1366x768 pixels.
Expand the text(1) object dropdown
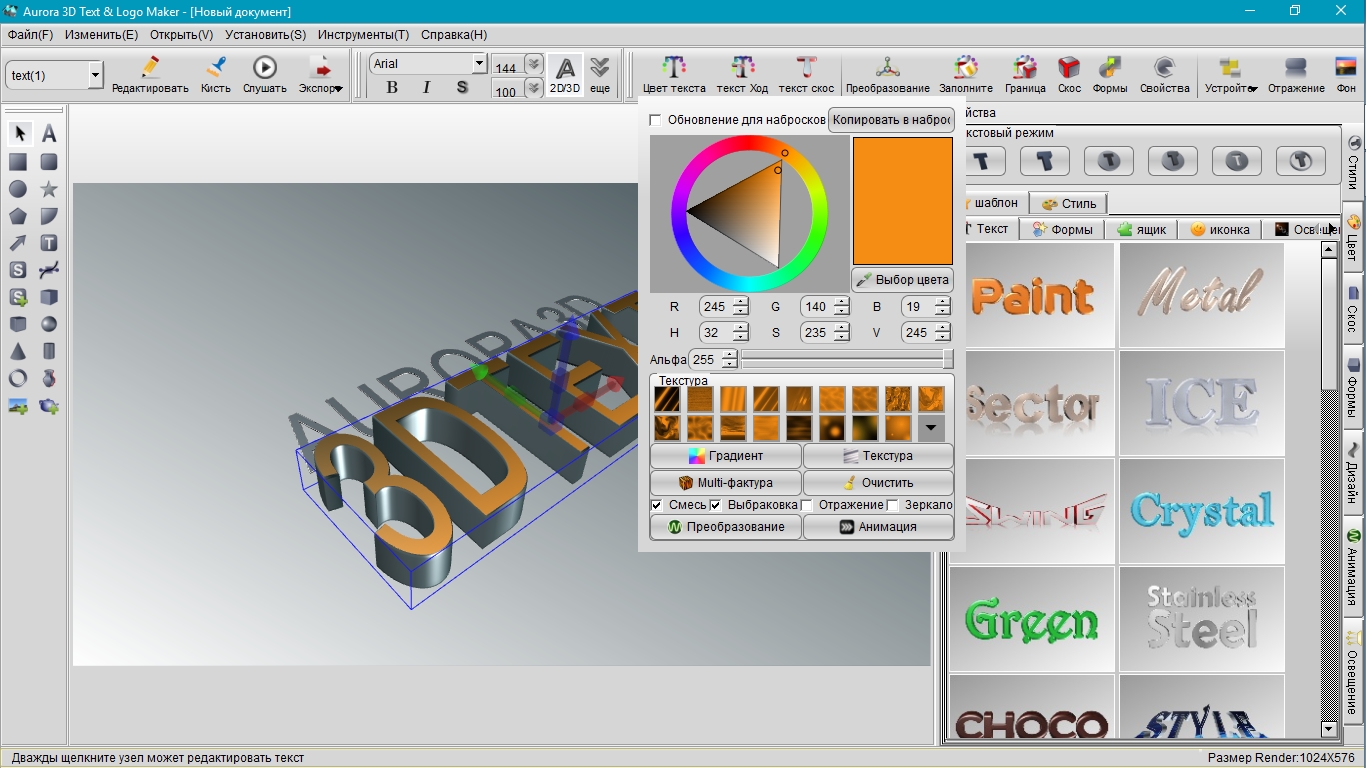pyautogui.click(x=96, y=75)
